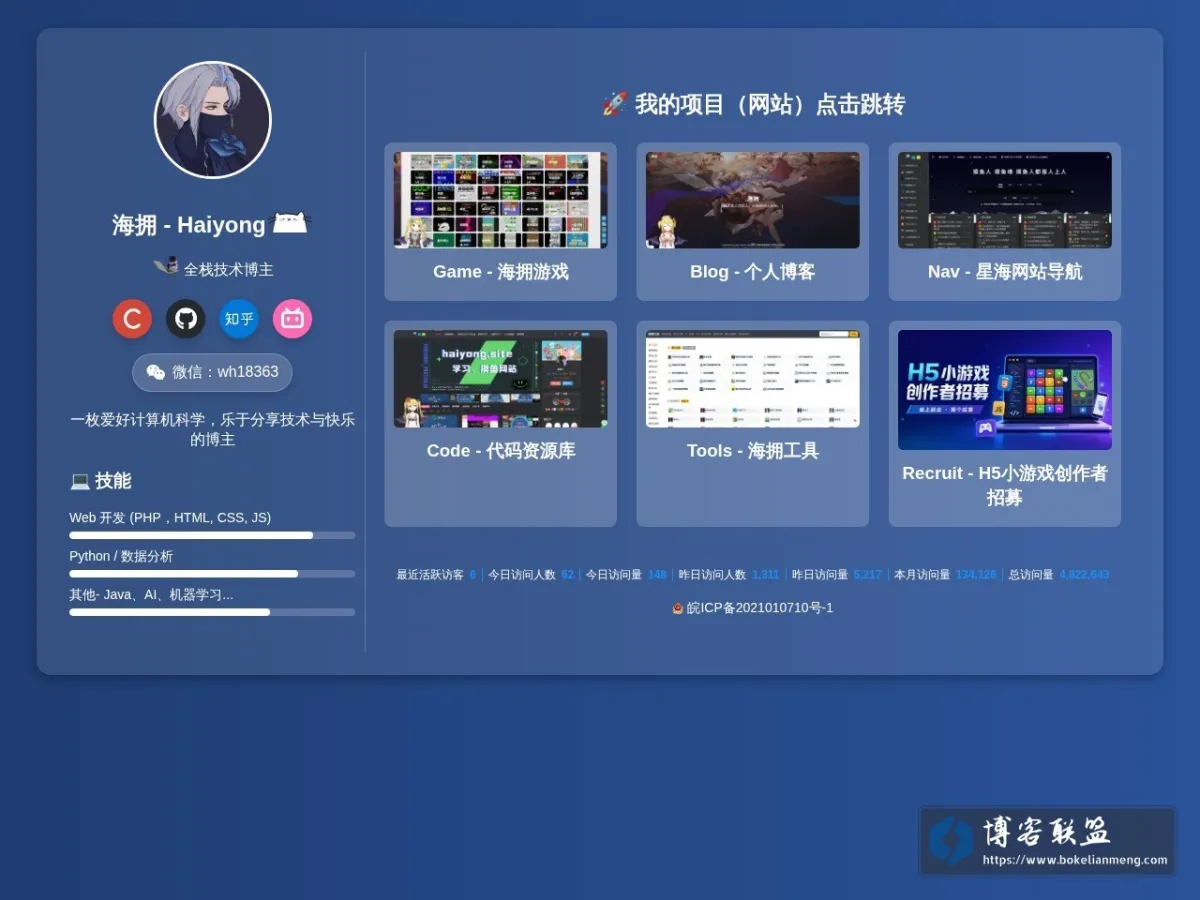The image size is (1200, 900).
Task: Click the rocket emoji in projects heading
Action: tap(614, 104)
